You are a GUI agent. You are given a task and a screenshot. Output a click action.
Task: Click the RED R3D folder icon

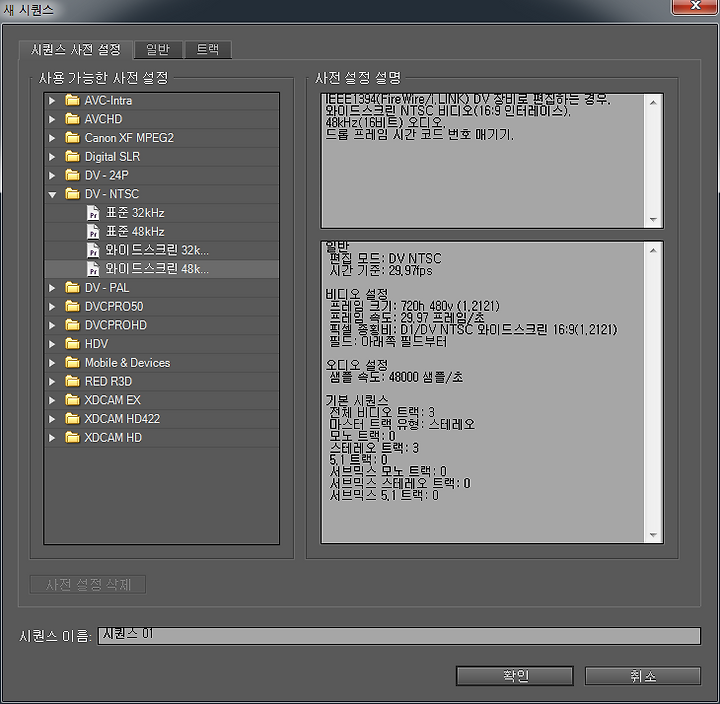pos(72,381)
